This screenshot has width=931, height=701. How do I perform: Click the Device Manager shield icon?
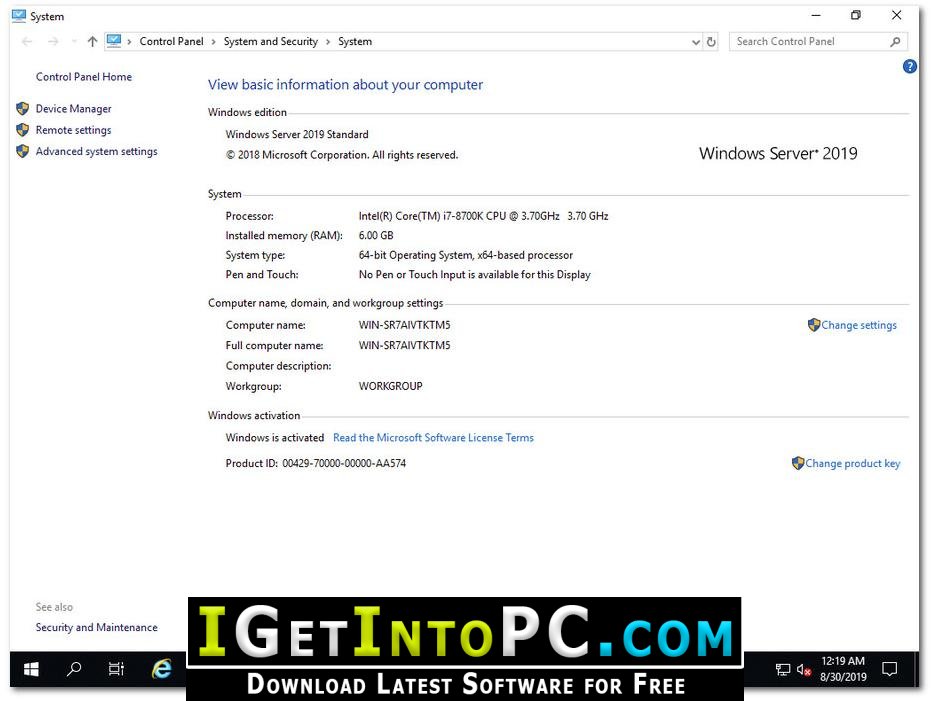(x=23, y=109)
